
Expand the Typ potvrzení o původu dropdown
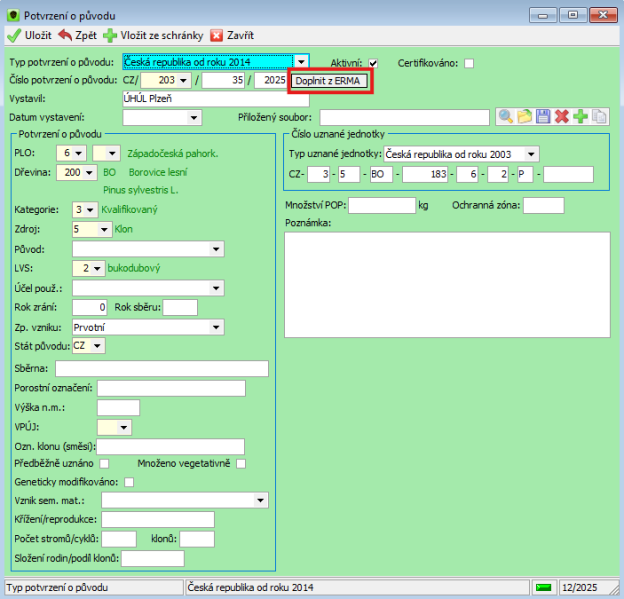pos(301,62)
